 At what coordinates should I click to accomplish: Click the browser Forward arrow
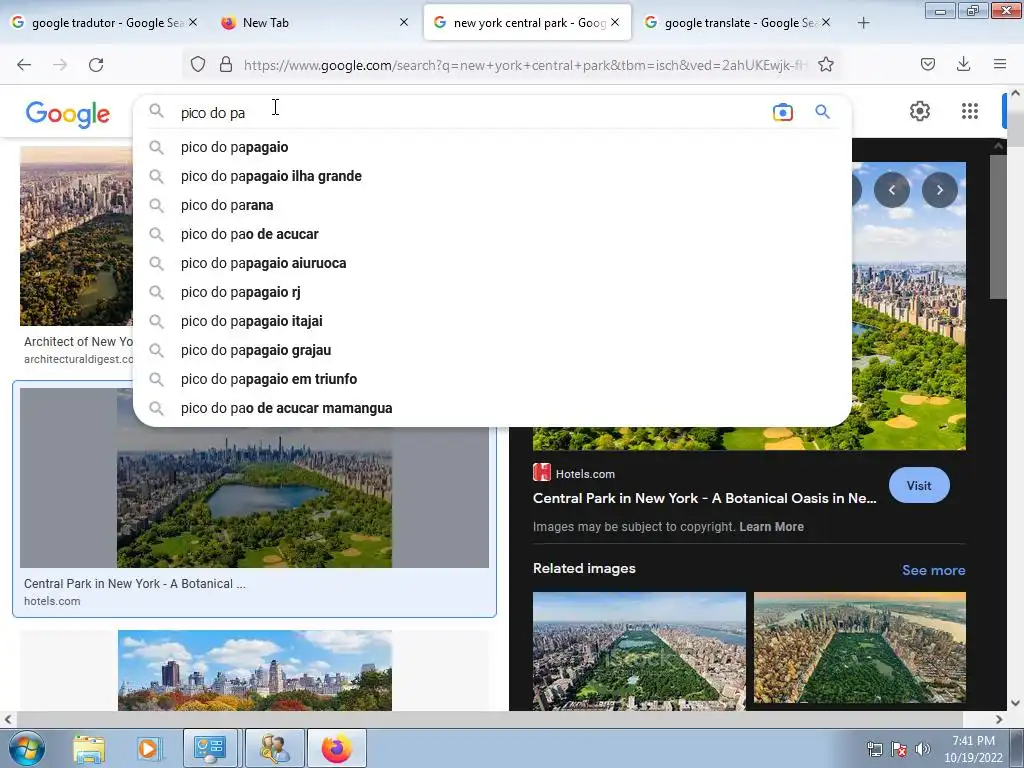pos(60,64)
